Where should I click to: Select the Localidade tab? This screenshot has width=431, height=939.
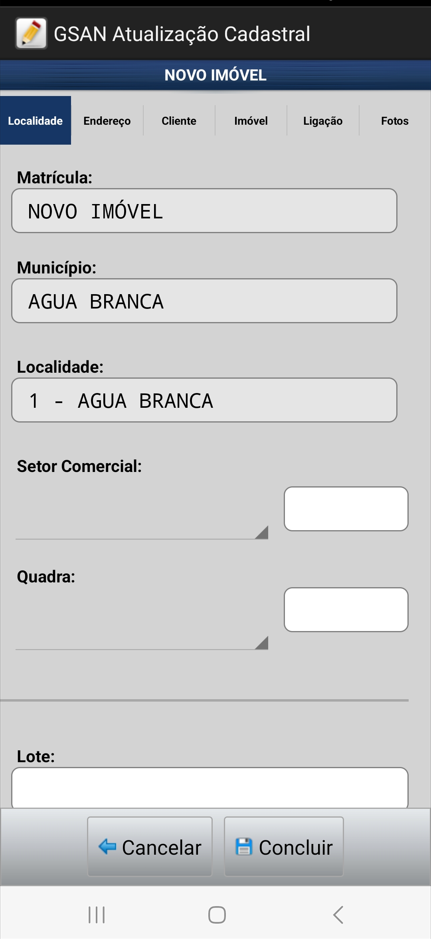click(x=35, y=121)
